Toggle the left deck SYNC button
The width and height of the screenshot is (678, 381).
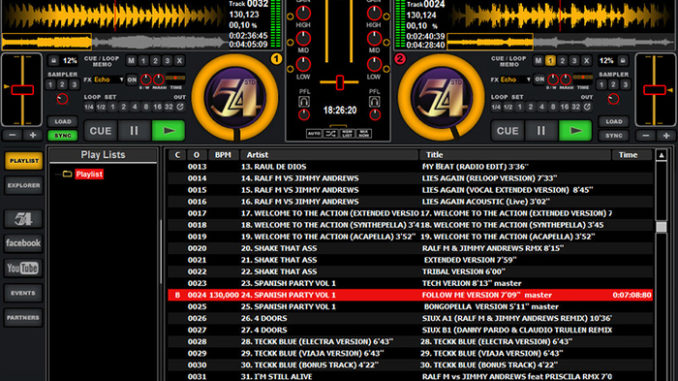coord(63,136)
